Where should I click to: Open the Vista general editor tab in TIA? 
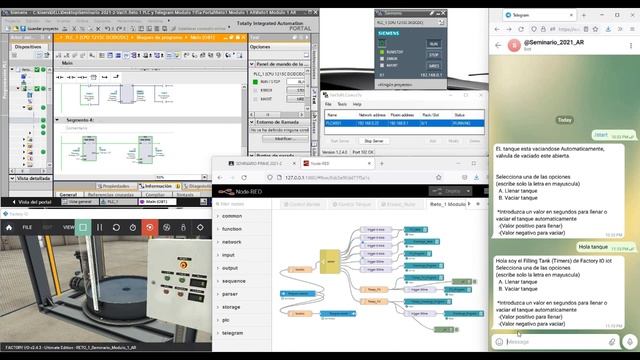[x=80, y=202]
